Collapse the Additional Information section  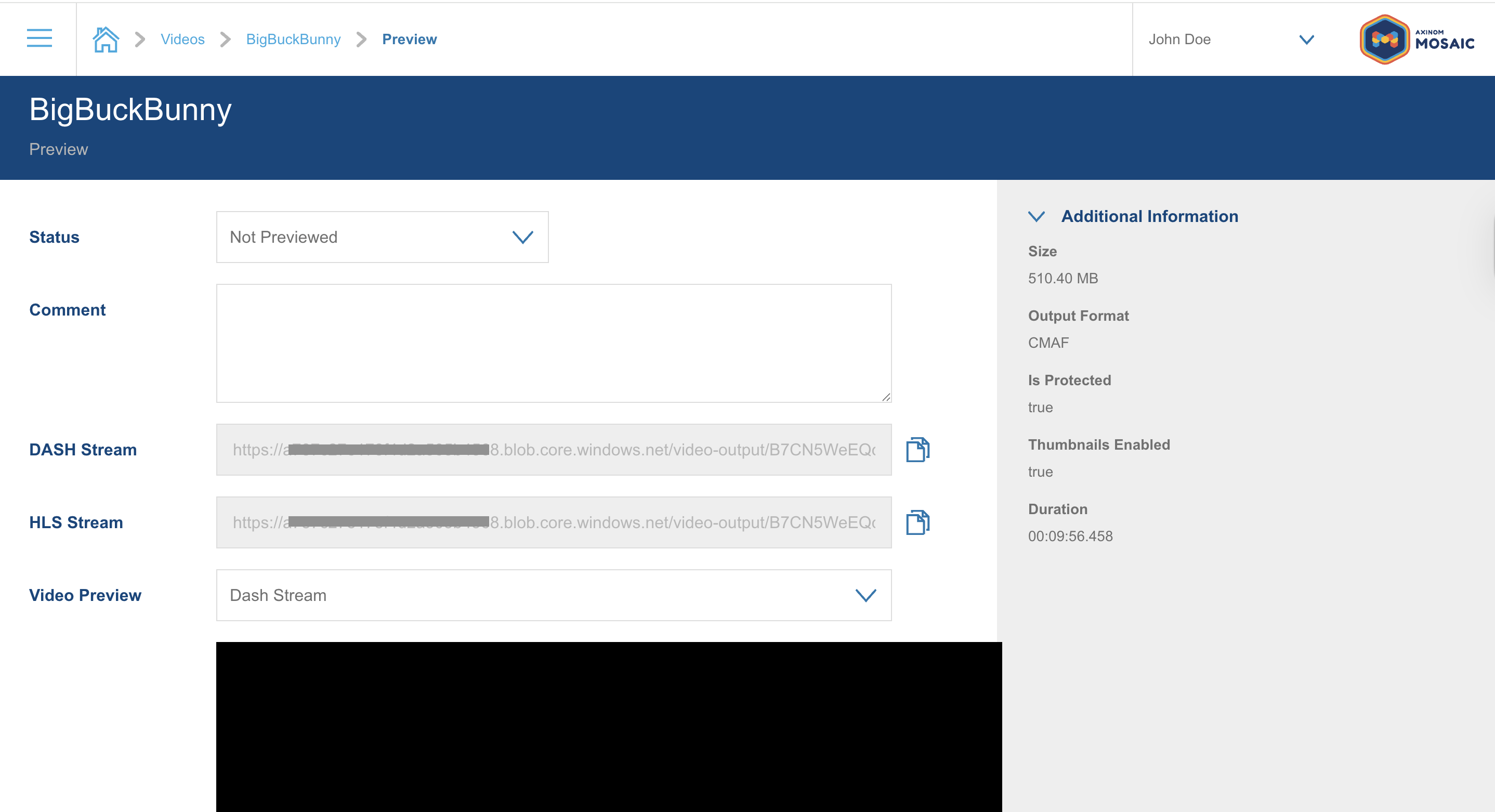pos(1037,217)
